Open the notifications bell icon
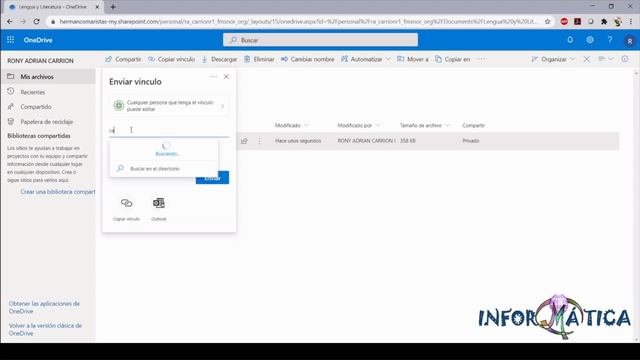 570,40
